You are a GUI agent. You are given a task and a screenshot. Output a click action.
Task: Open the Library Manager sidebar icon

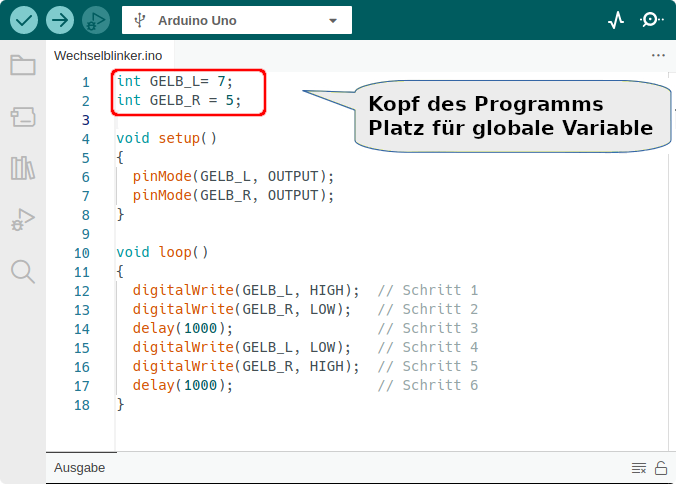coord(22,168)
